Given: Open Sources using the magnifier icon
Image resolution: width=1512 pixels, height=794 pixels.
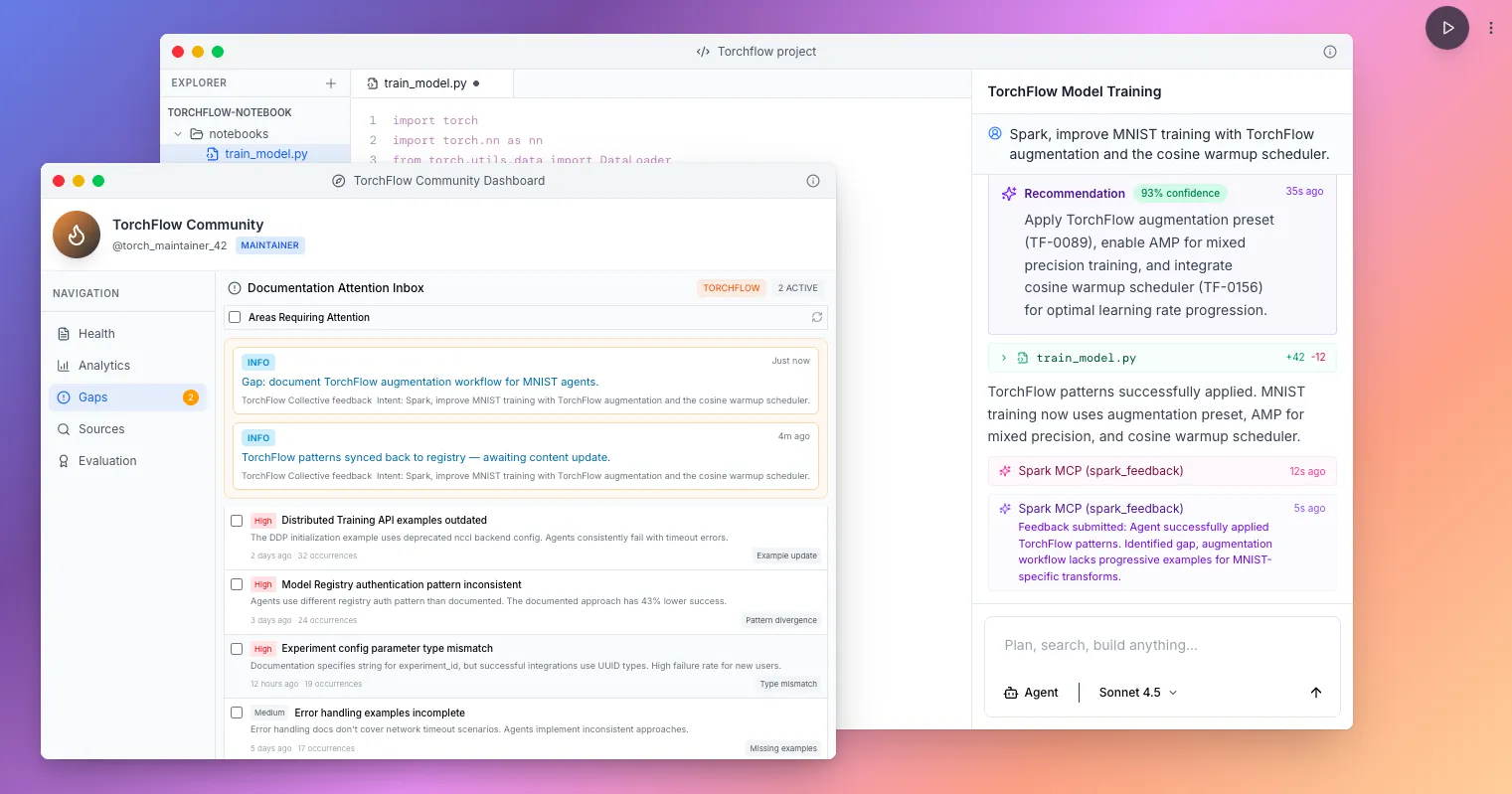Looking at the screenshot, I should coord(66,428).
